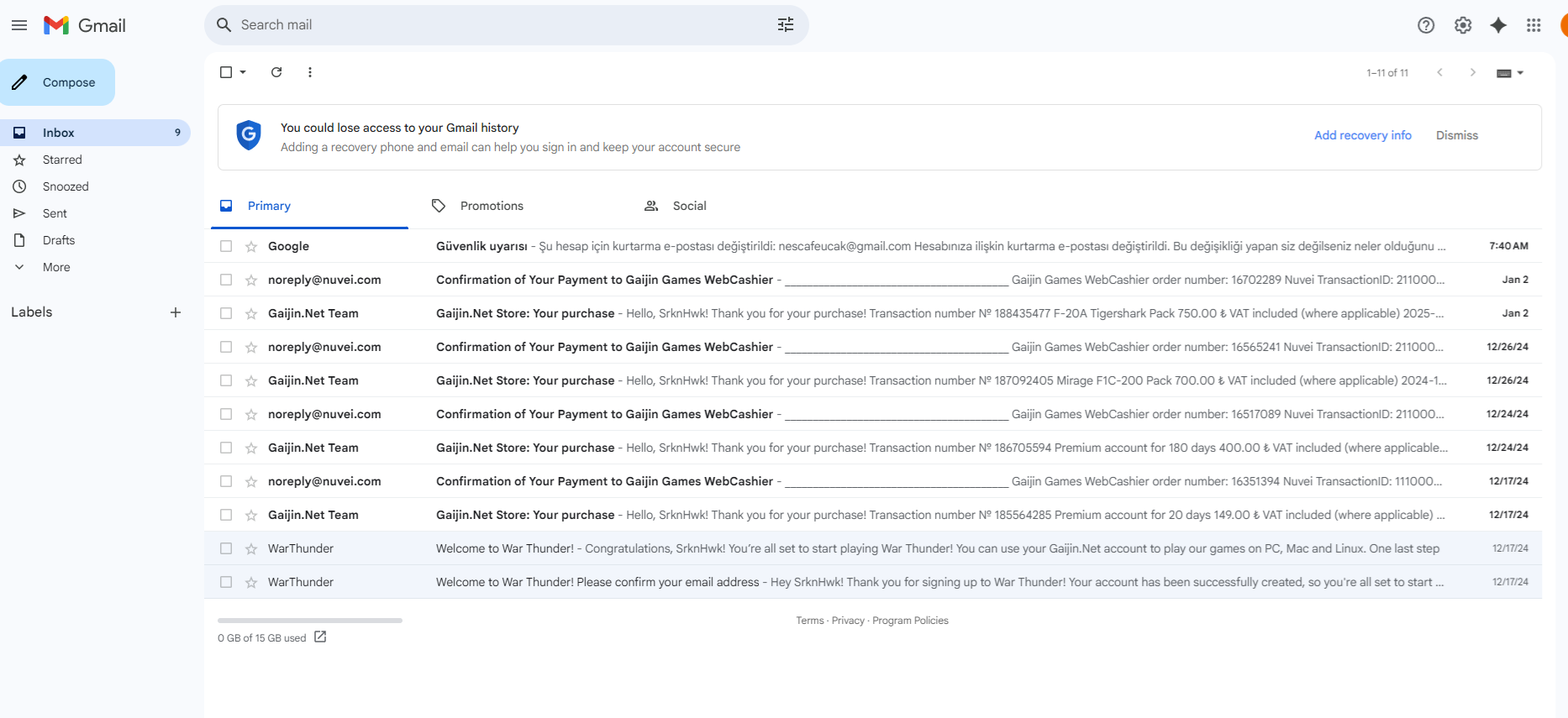Go to older messages page arrow
The width and height of the screenshot is (1568, 718).
click(1472, 72)
